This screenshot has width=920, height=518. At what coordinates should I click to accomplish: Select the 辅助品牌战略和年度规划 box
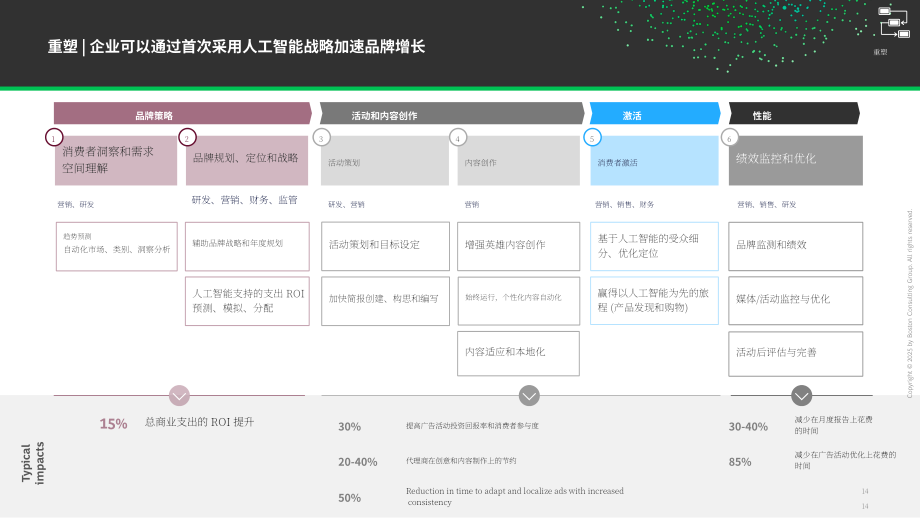click(x=247, y=246)
